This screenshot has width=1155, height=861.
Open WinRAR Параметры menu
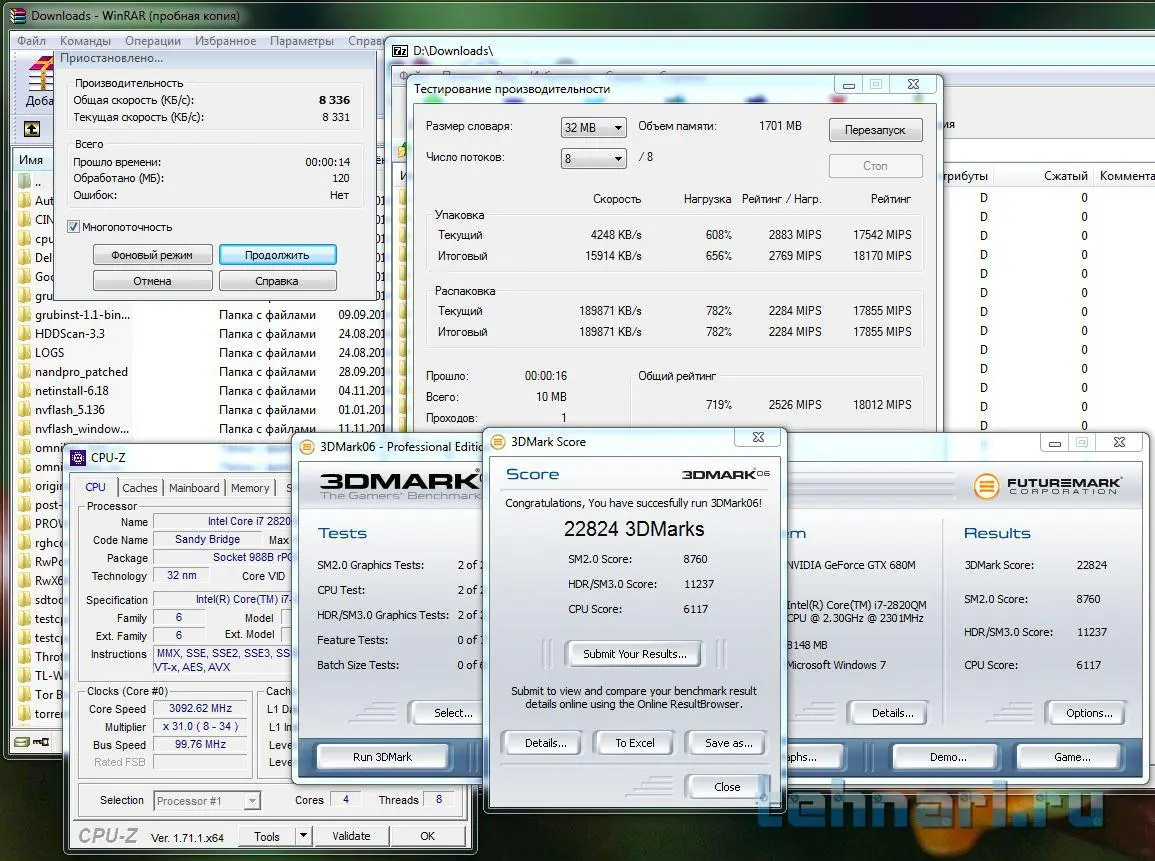[x=302, y=41]
